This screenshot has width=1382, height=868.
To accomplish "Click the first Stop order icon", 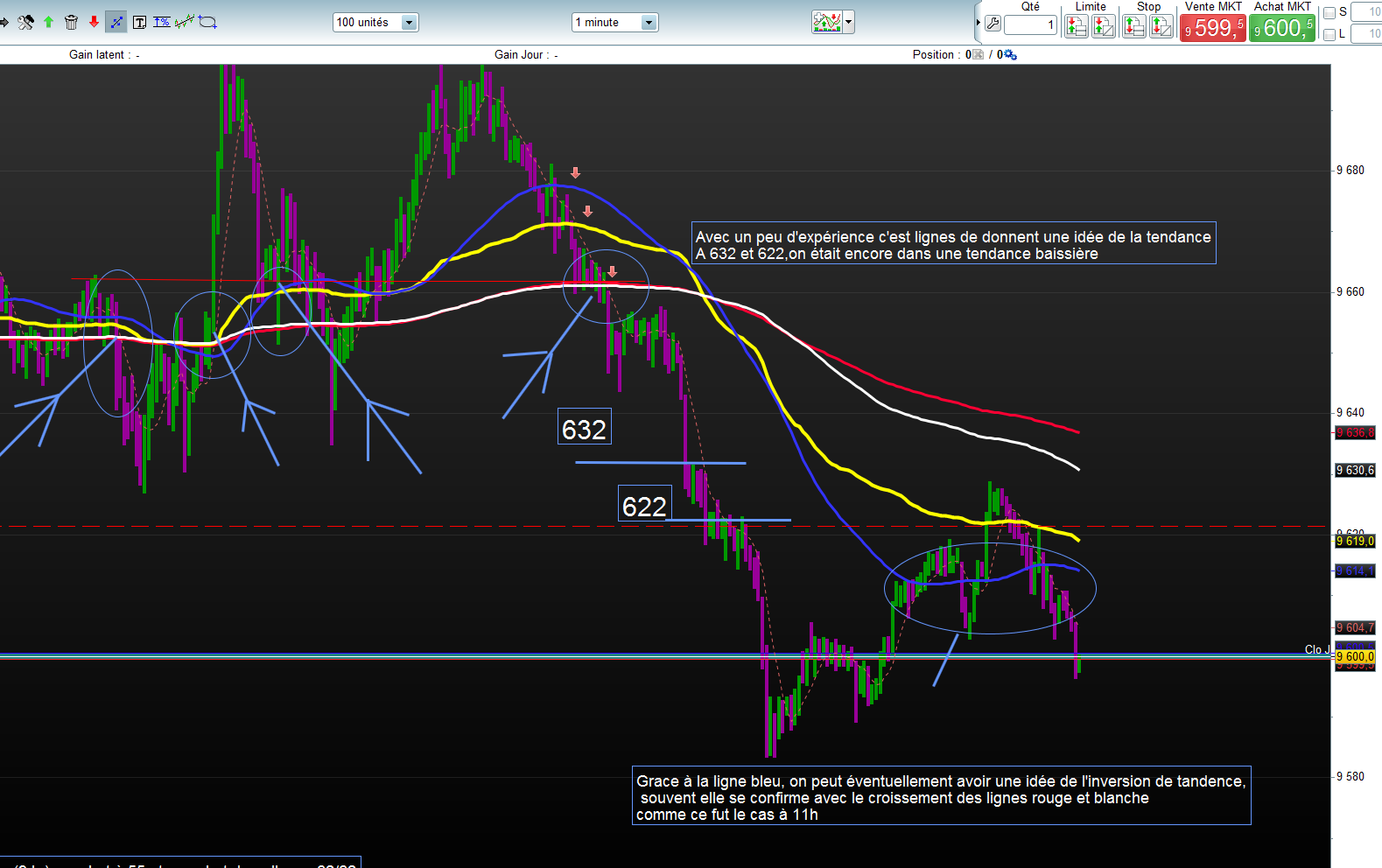I will point(1134,26).
